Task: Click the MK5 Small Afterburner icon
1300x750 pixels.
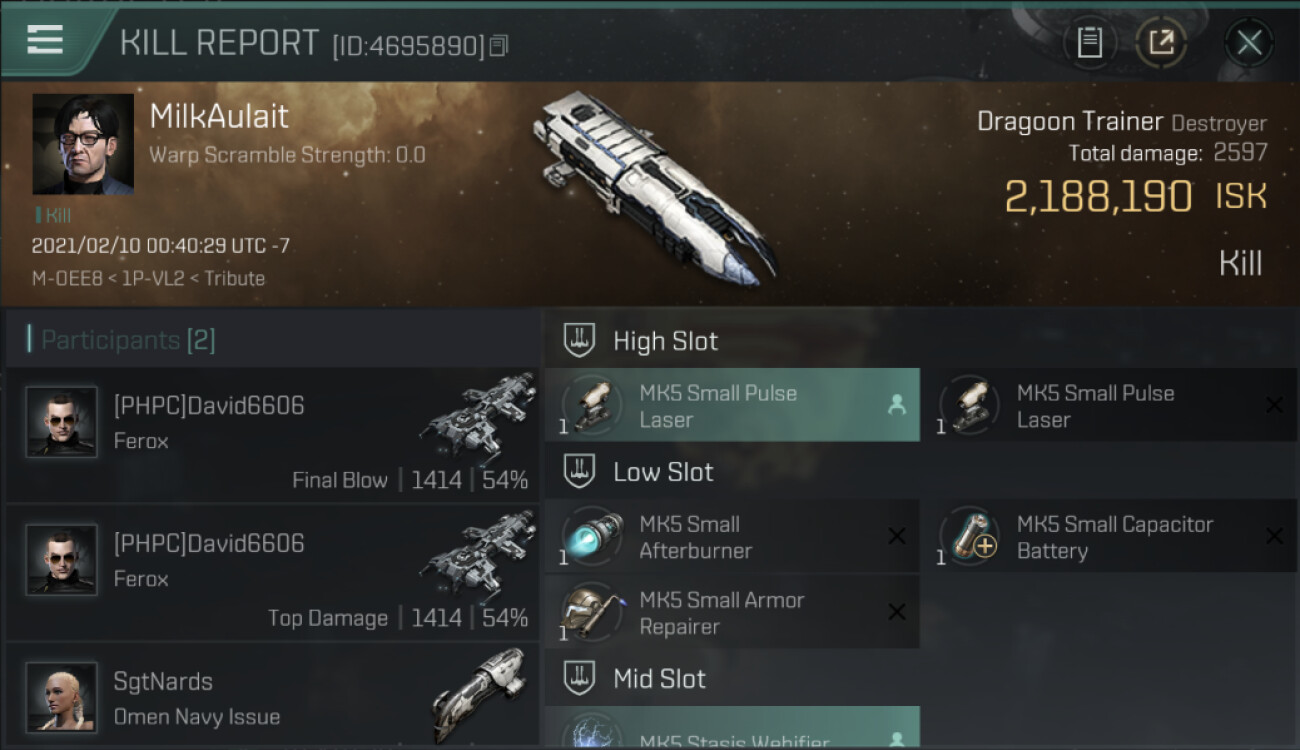Action: click(x=592, y=537)
